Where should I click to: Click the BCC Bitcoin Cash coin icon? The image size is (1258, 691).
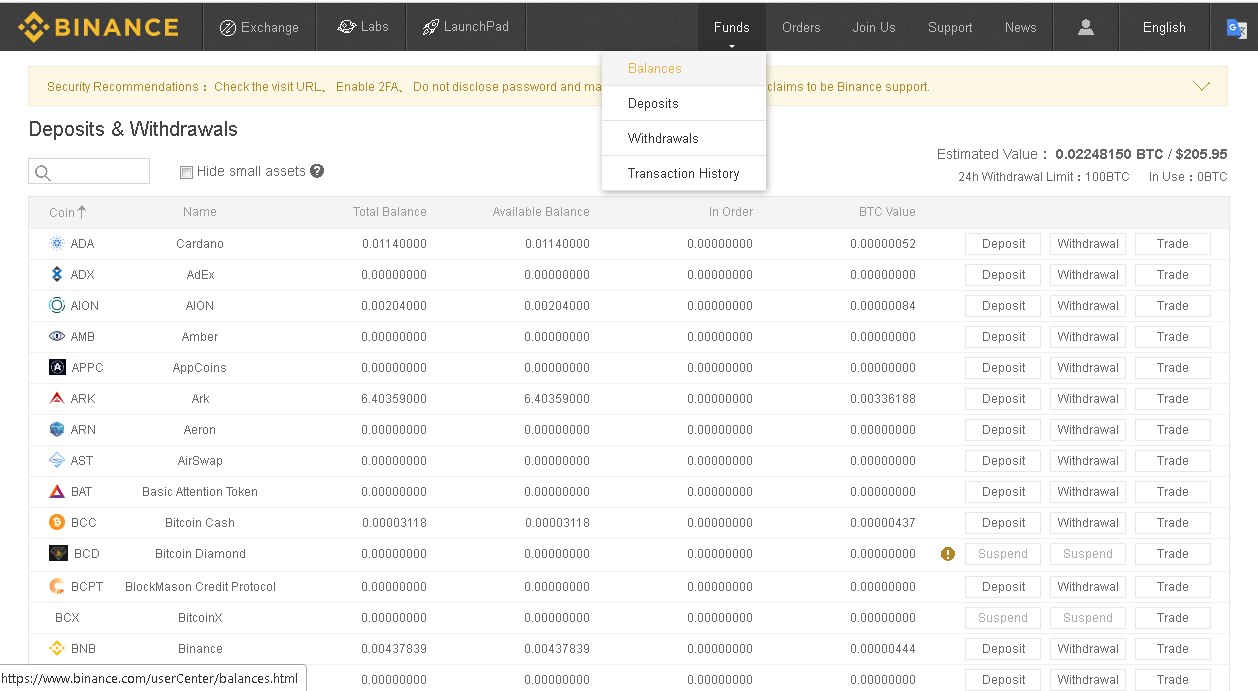57,522
